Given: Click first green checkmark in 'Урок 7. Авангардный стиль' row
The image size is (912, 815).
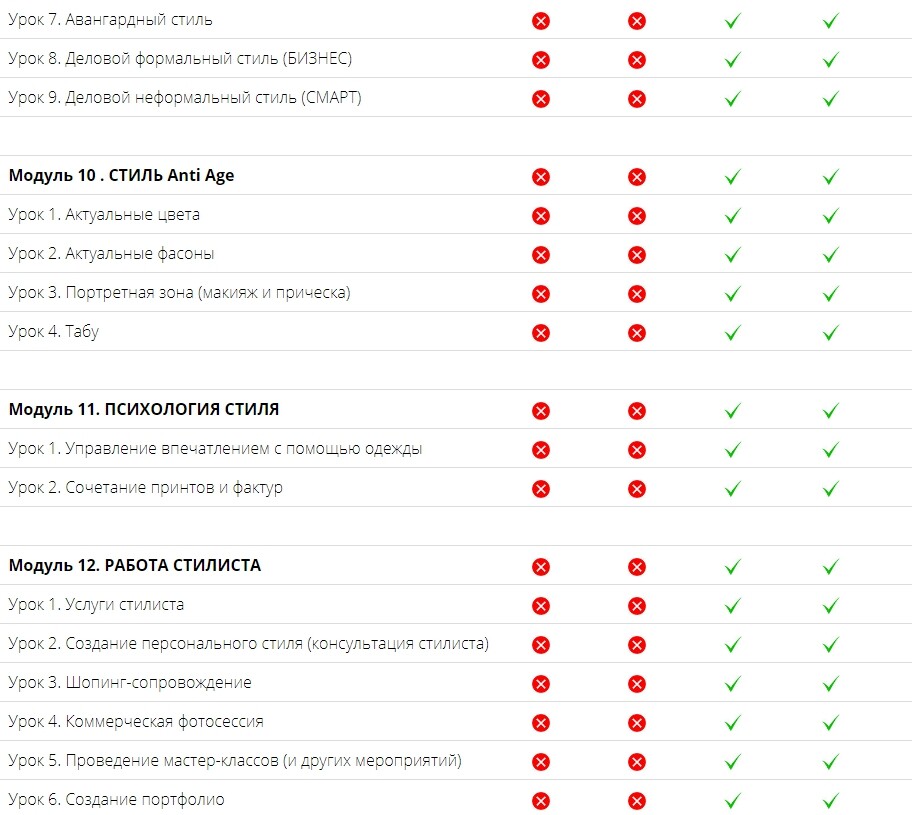Looking at the screenshot, I should coord(732,21).
